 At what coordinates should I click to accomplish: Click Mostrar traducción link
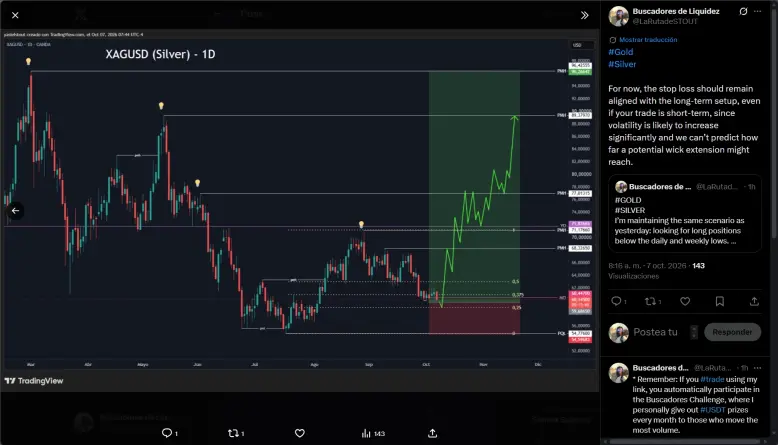coord(648,40)
